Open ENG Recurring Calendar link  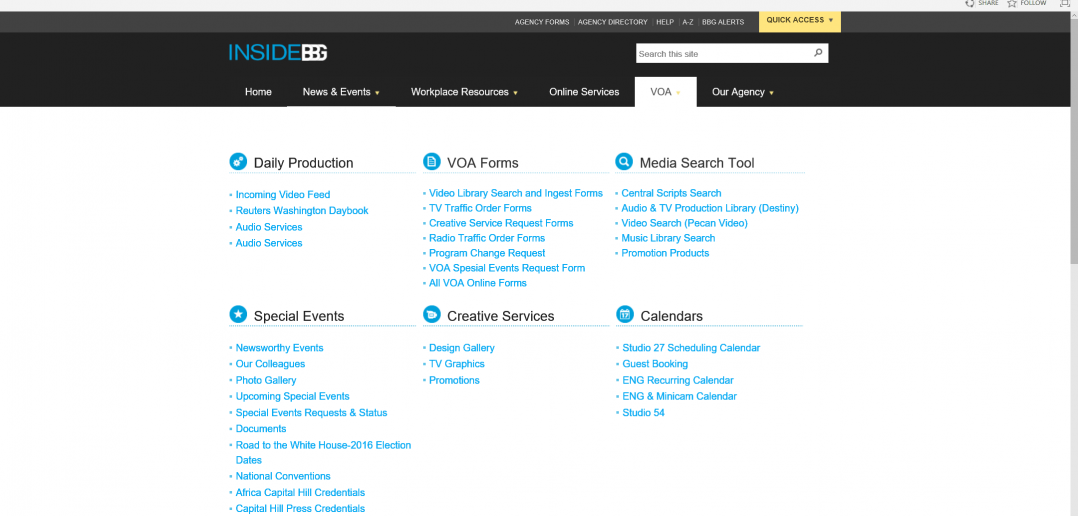[x=678, y=381]
